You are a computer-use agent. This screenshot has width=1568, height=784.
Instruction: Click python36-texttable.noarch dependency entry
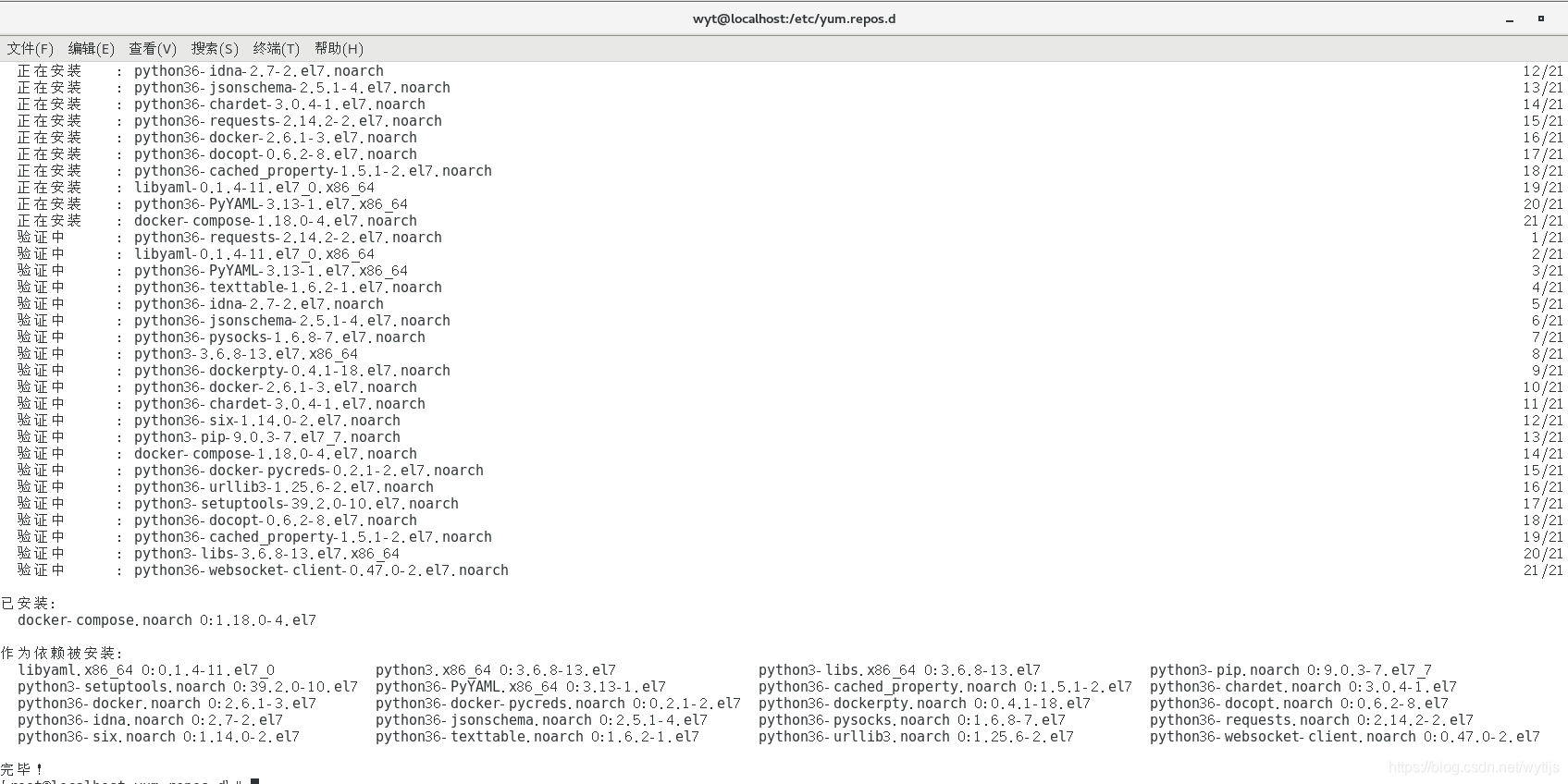point(537,737)
